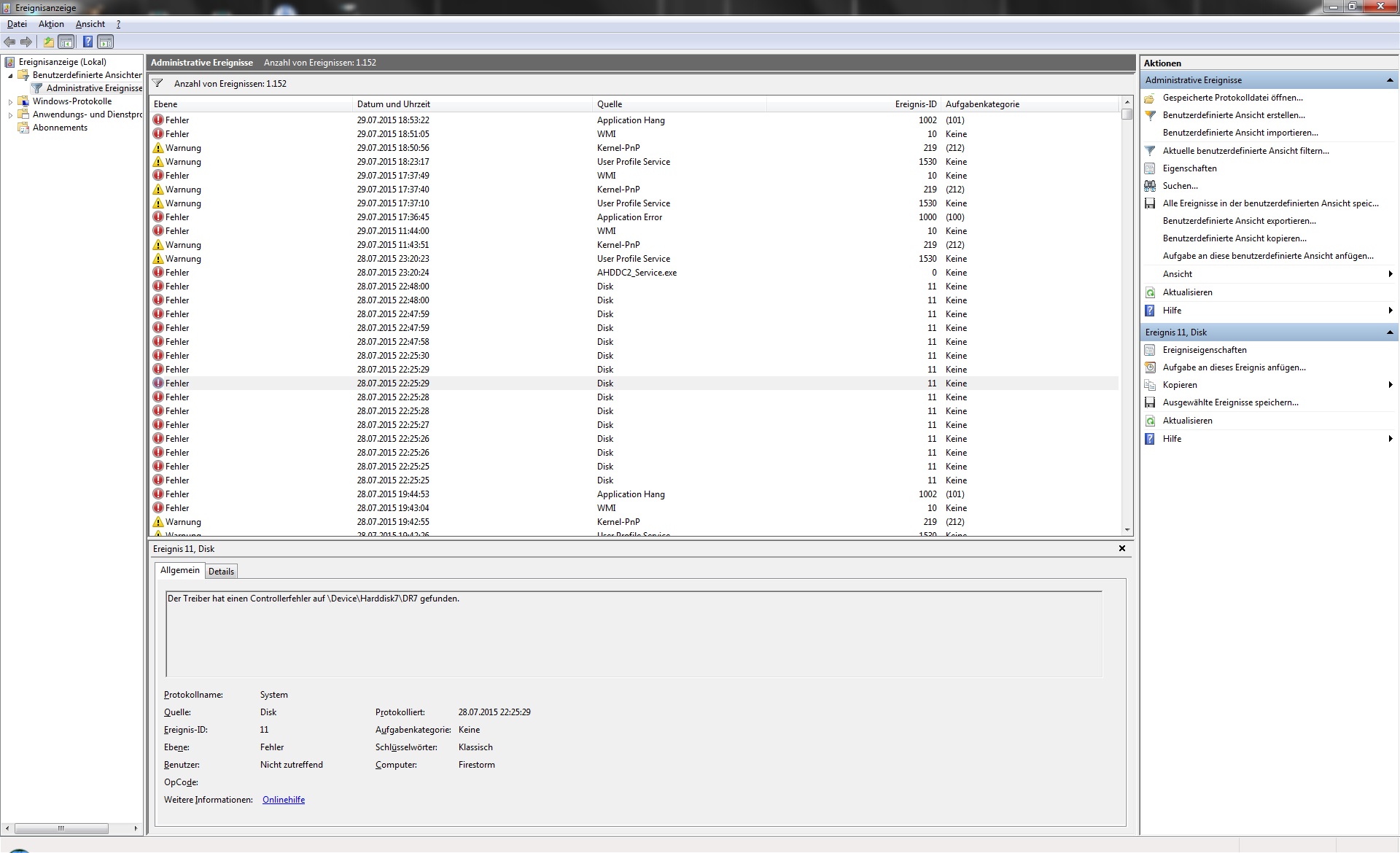Viewport: 1400px width, 853px height.
Task: Collapse the 'Ereignis 11, Disk' actions section
Action: pyautogui.click(x=1390, y=332)
